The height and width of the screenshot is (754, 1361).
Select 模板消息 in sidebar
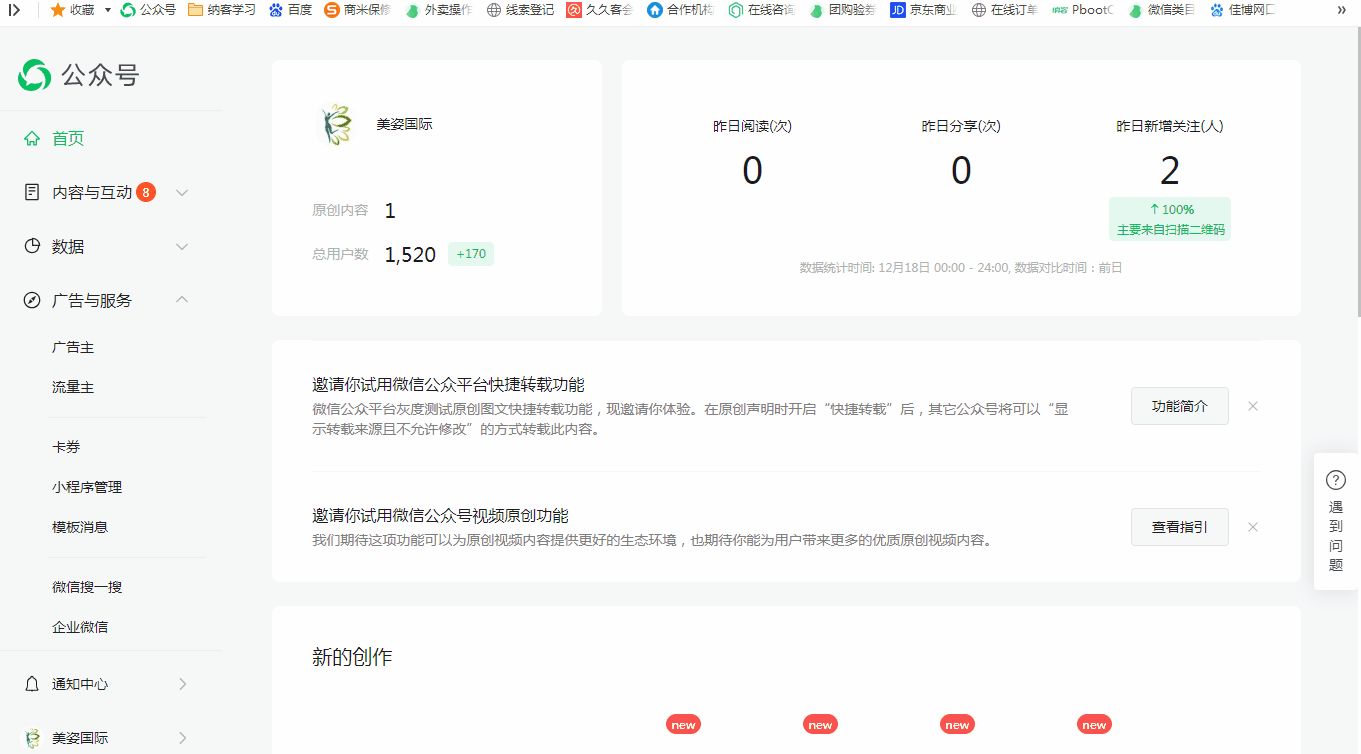81,527
